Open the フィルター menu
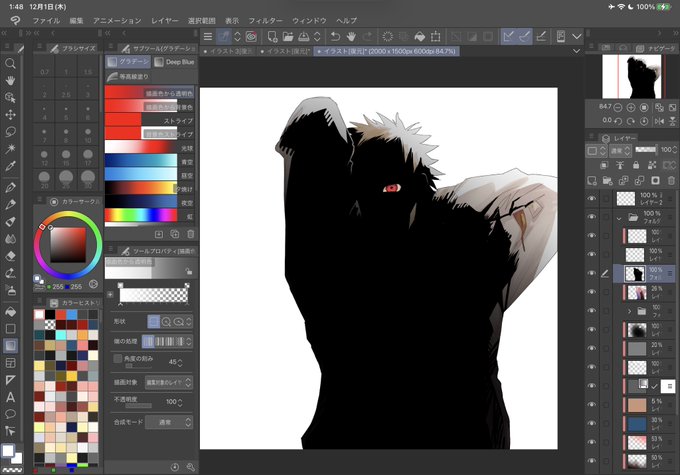This screenshot has height=475, width=680. [265, 20]
